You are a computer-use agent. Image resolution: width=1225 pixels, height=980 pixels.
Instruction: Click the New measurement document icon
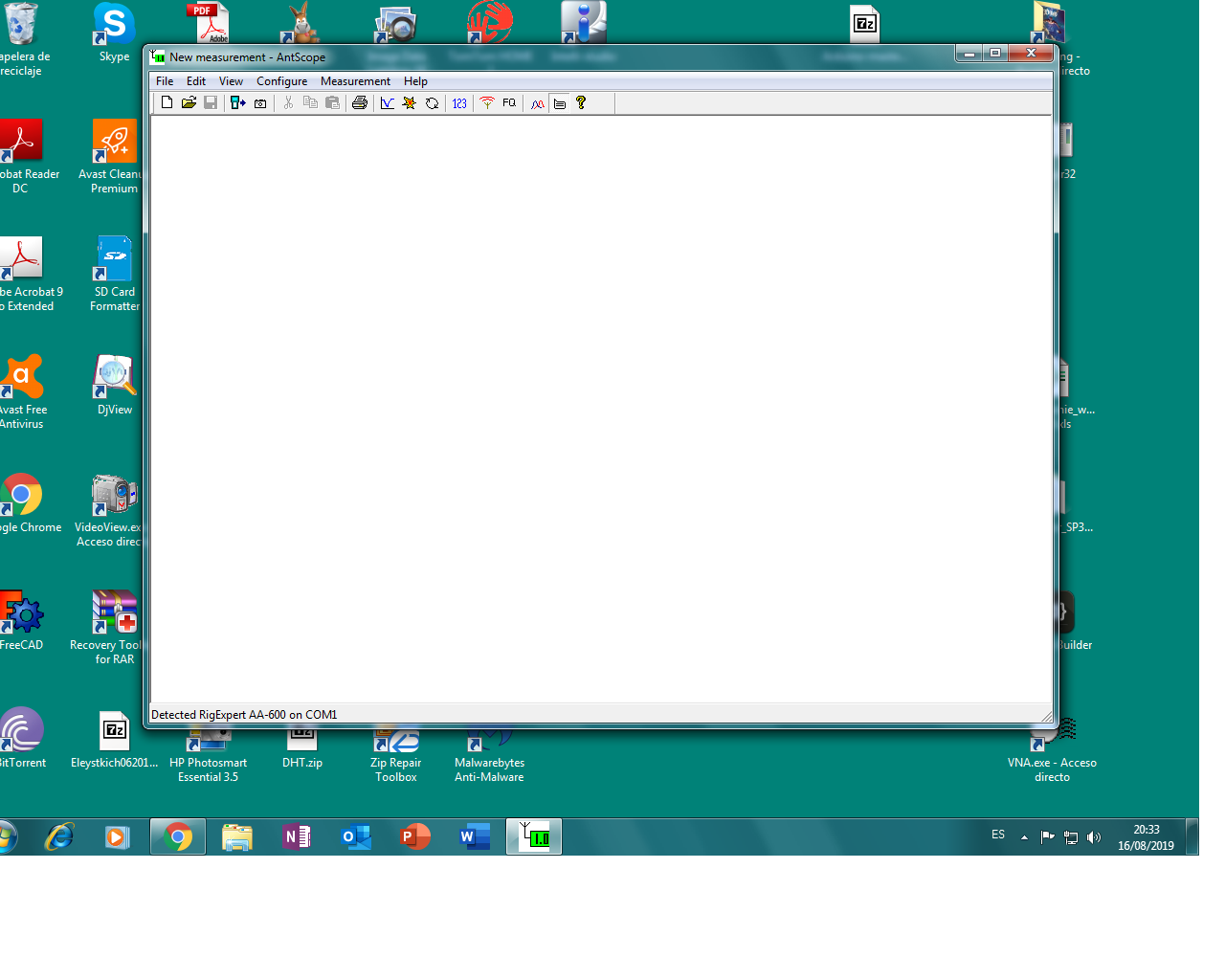[167, 102]
